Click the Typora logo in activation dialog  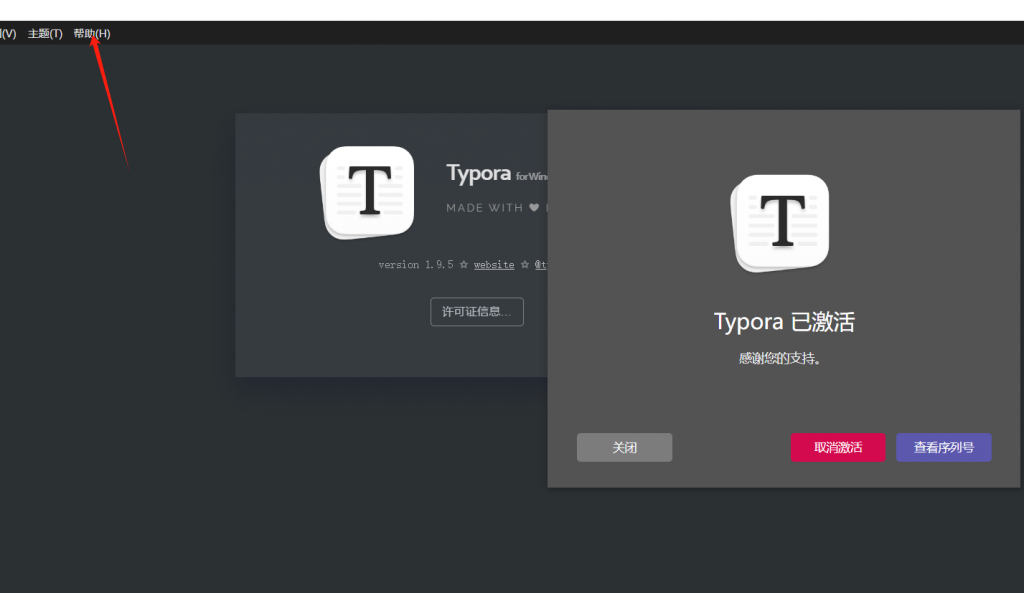tap(780, 223)
